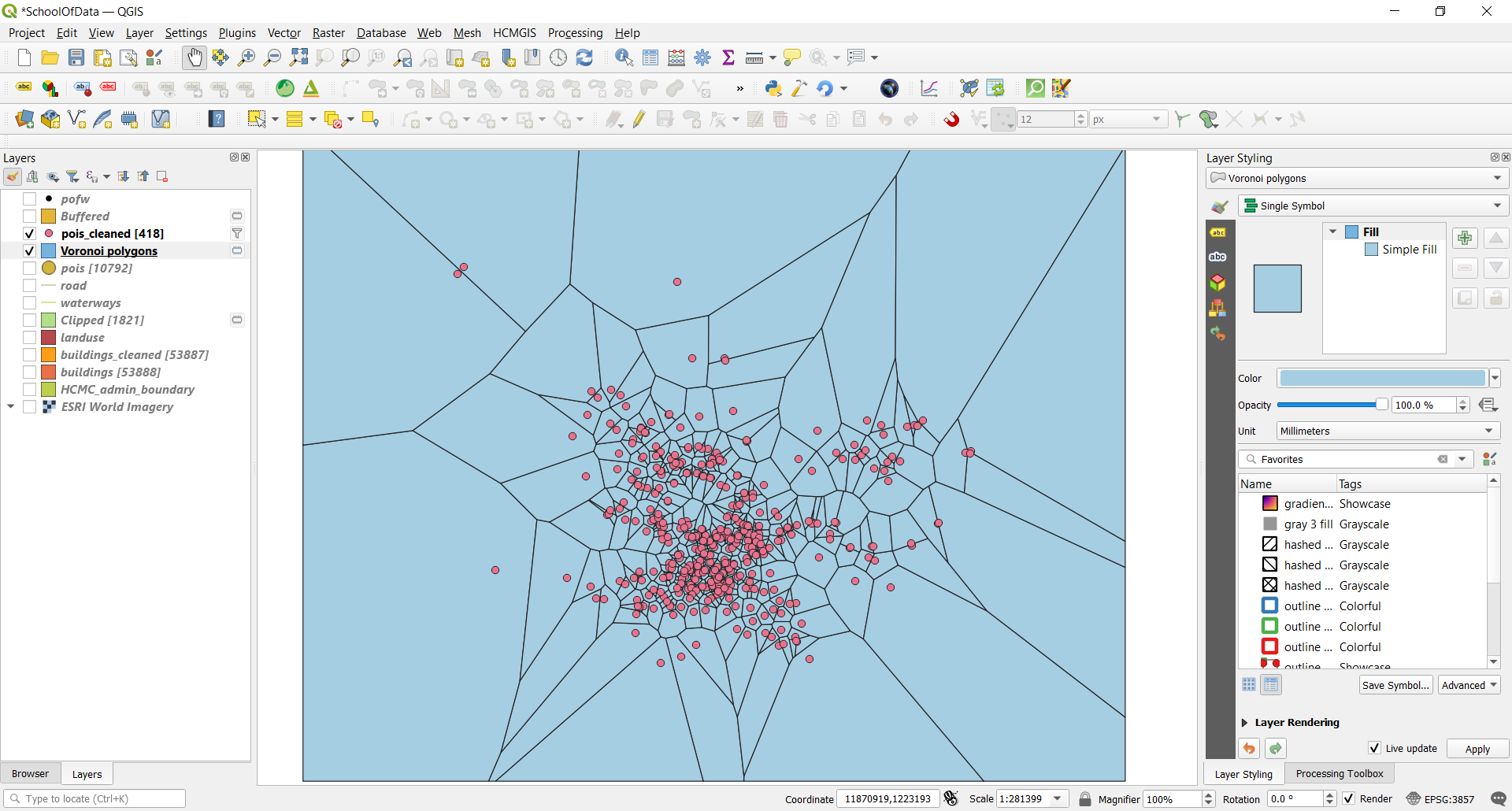This screenshot has width=1512, height=811.
Task: Show the HCMC_admin_boundary layer
Action: 29,390
